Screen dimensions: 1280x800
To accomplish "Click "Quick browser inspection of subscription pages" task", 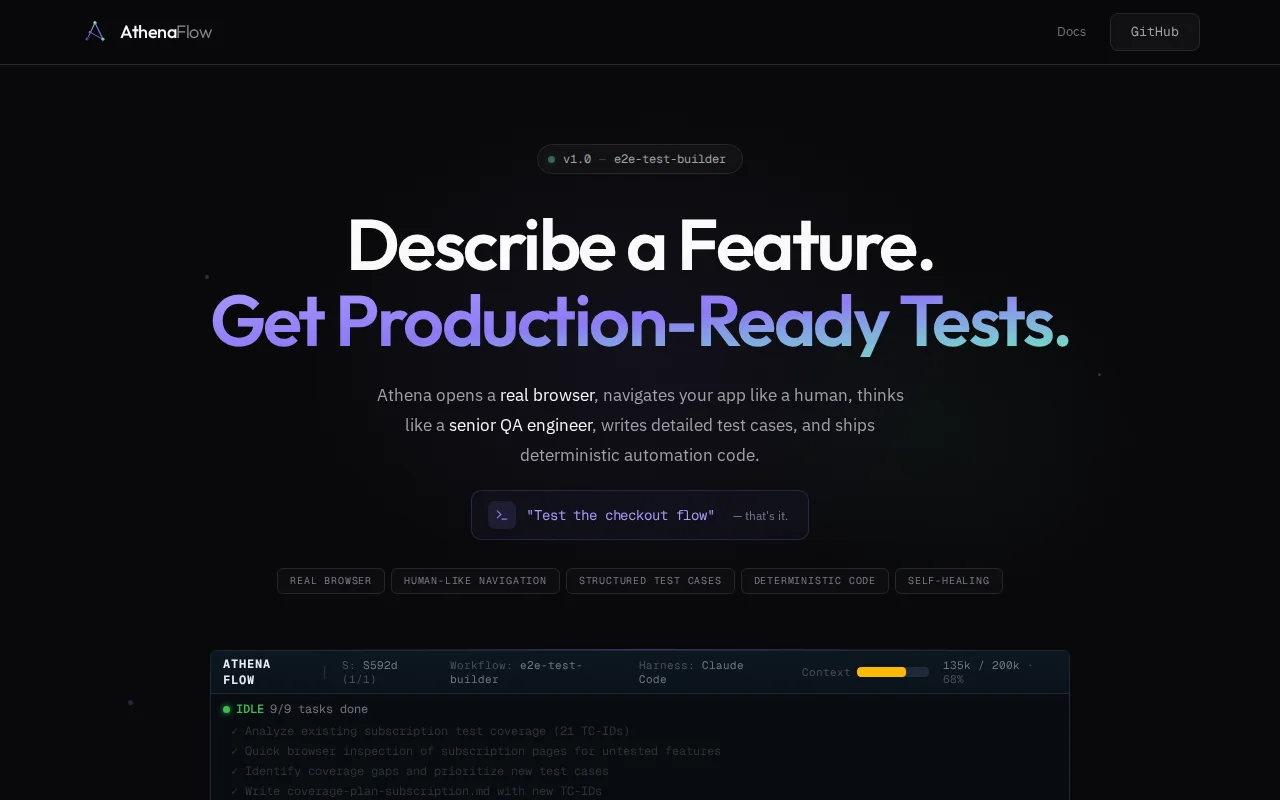I will click(476, 751).
